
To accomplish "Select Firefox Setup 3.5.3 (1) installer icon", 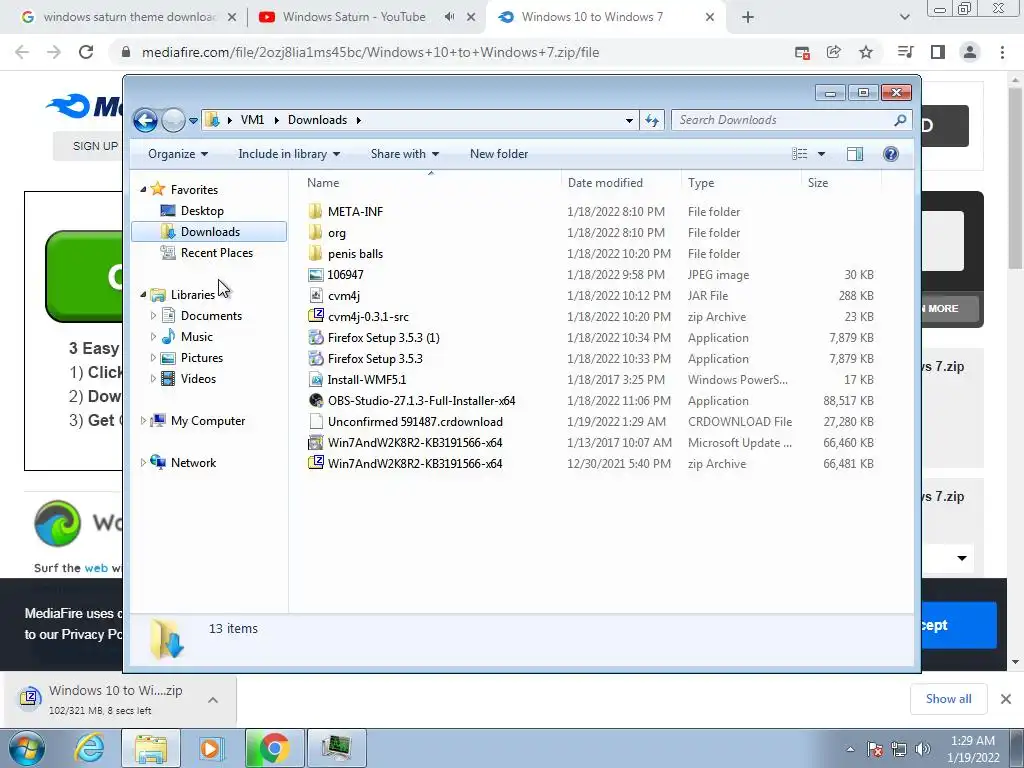I will [x=315, y=338].
